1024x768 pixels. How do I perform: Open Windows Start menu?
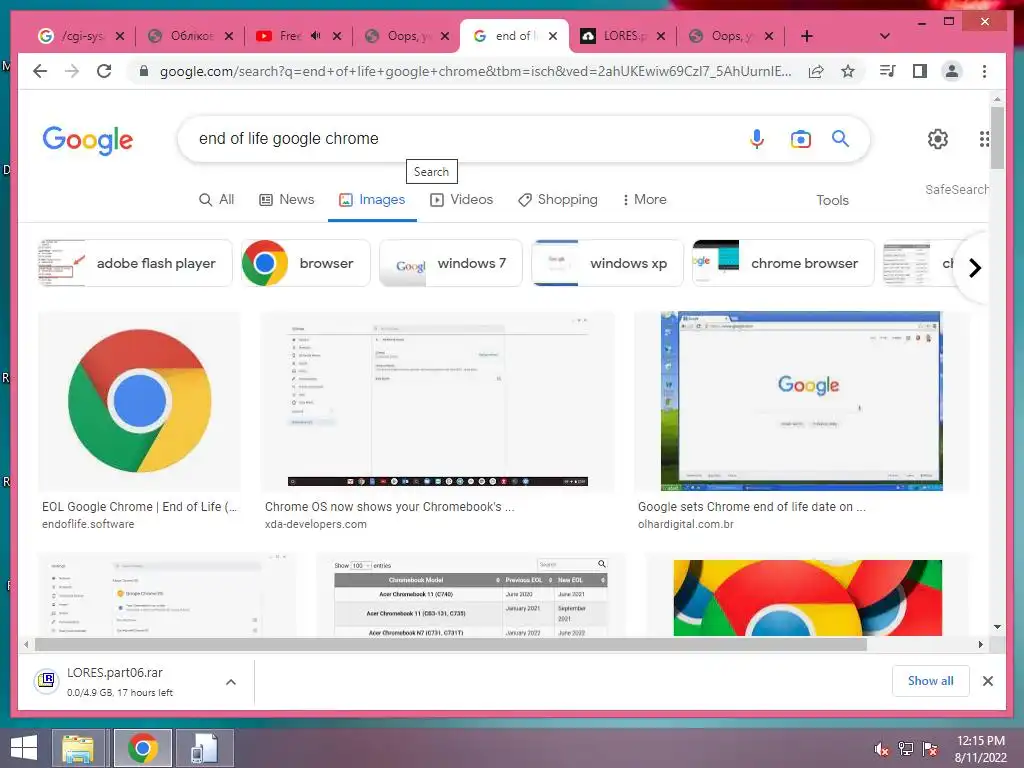click(x=24, y=748)
